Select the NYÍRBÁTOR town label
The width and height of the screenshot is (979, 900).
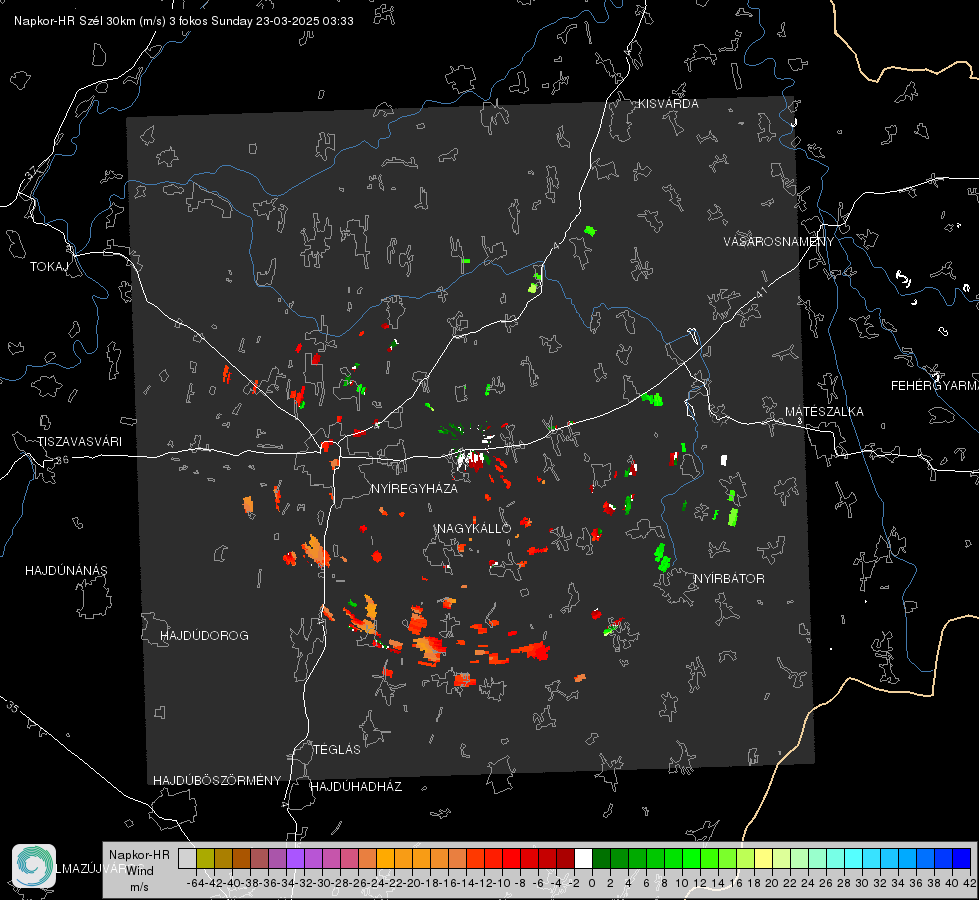click(x=729, y=578)
